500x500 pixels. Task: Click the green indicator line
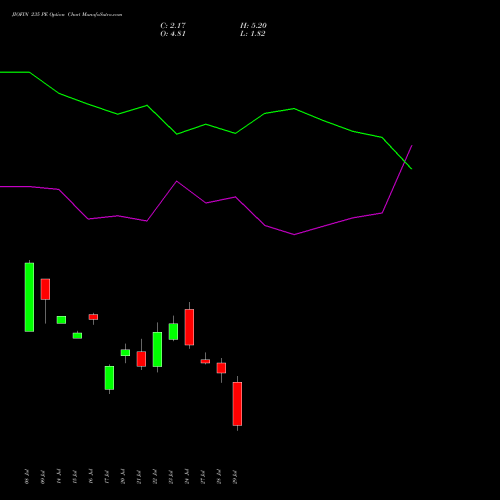(x=206, y=125)
